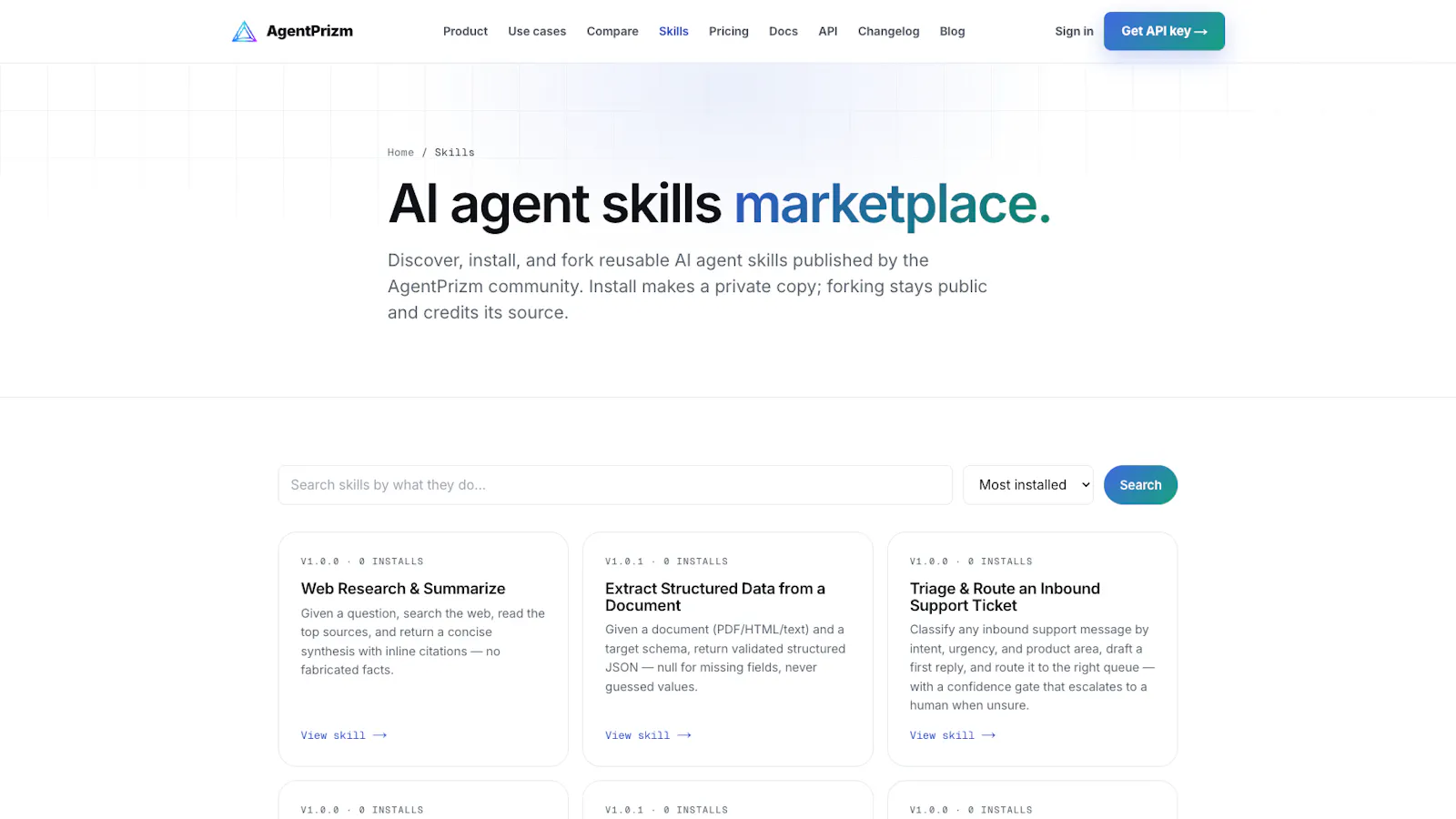This screenshot has height=819, width=1456.
Task: Click the AgentPrizm triangle logo icon
Action: [x=244, y=32]
